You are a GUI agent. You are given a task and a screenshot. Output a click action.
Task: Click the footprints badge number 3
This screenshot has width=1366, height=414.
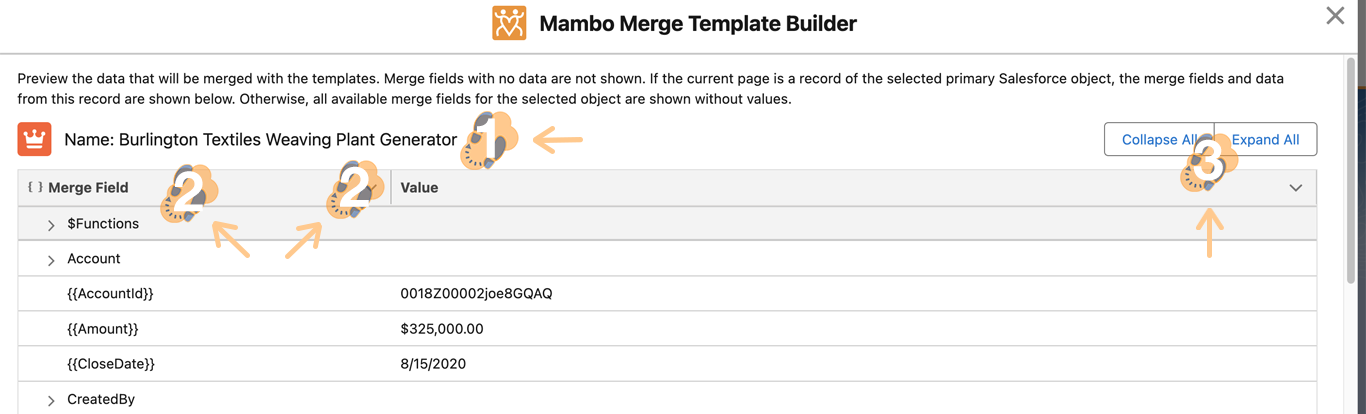[x=1209, y=165]
